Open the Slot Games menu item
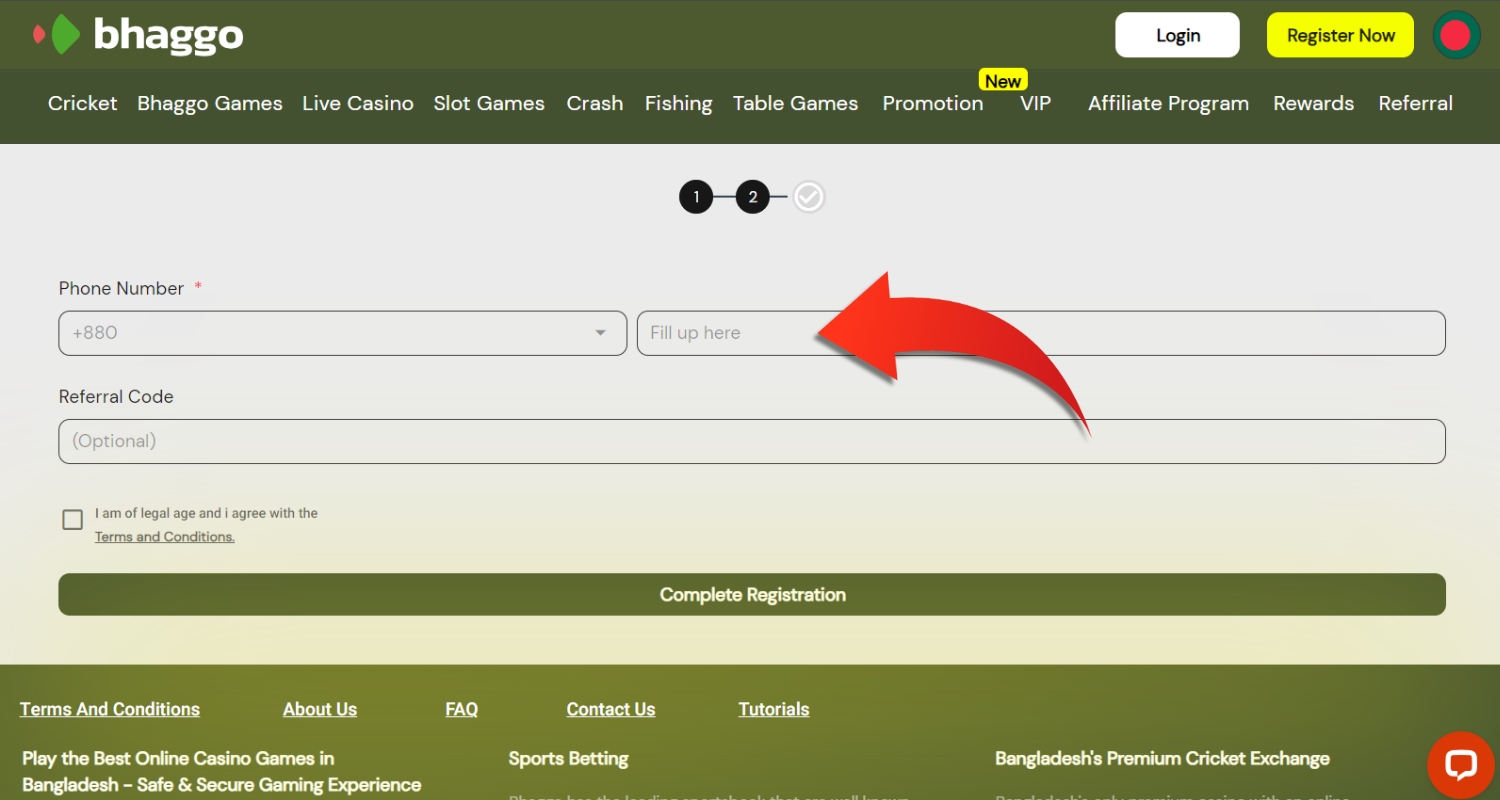The height and width of the screenshot is (800, 1500). point(489,103)
